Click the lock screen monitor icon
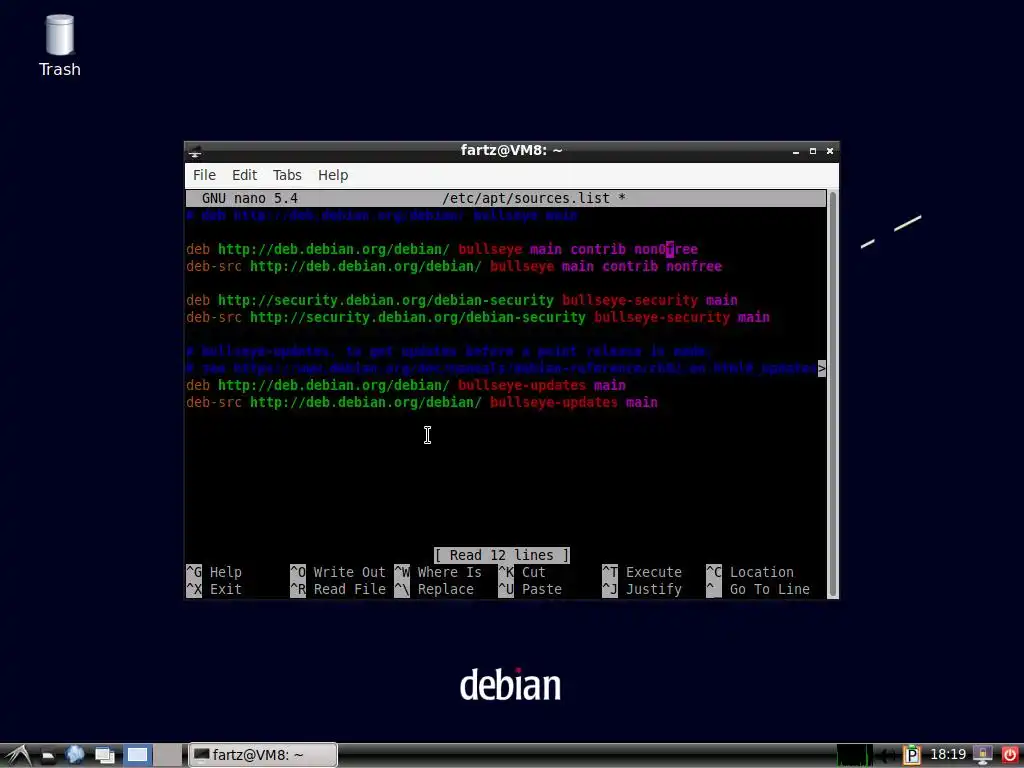This screenshot has height=768, width=1024. (982, 756)
